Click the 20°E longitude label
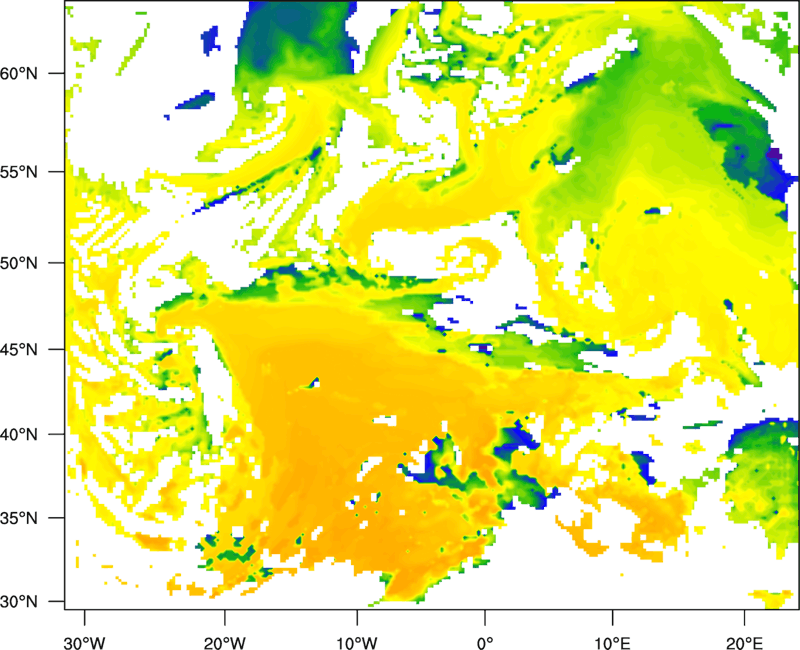800x650 pixels. [x=744, y=643]
